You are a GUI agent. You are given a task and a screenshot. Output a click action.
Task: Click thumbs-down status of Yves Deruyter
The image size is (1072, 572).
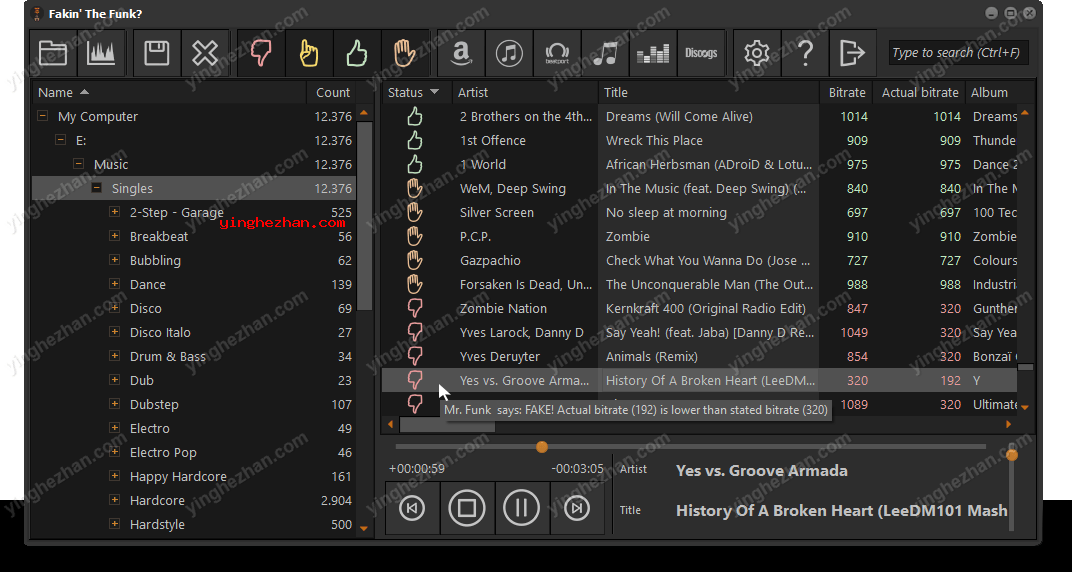click(415, 356)
